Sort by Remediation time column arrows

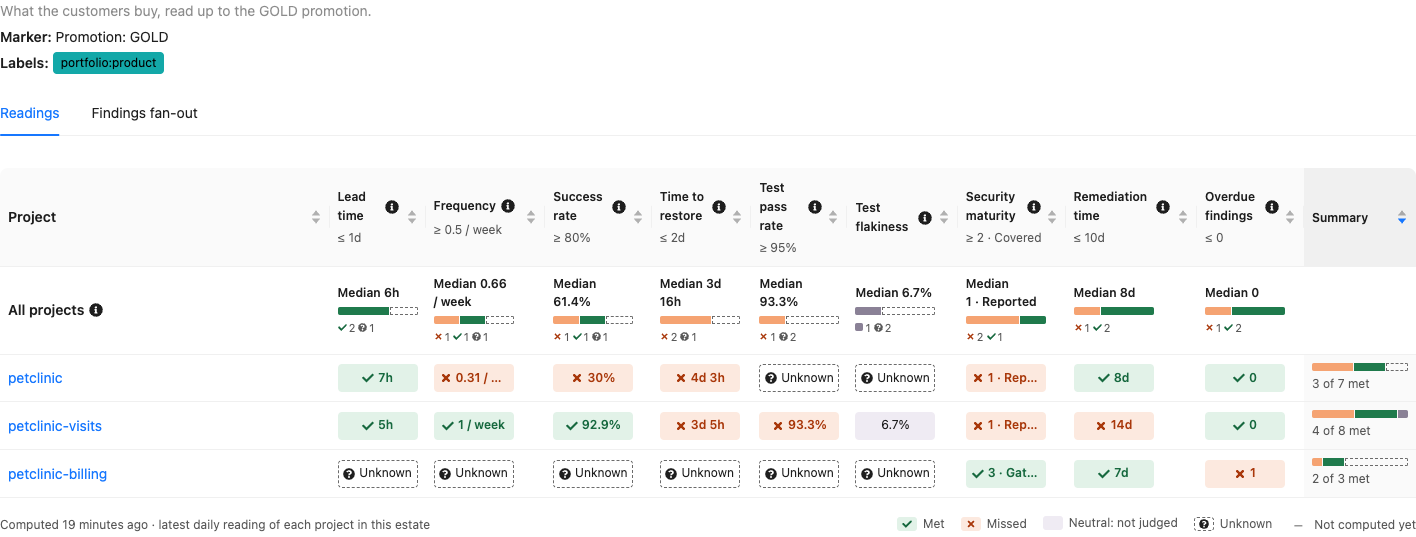click(1184, 217)
